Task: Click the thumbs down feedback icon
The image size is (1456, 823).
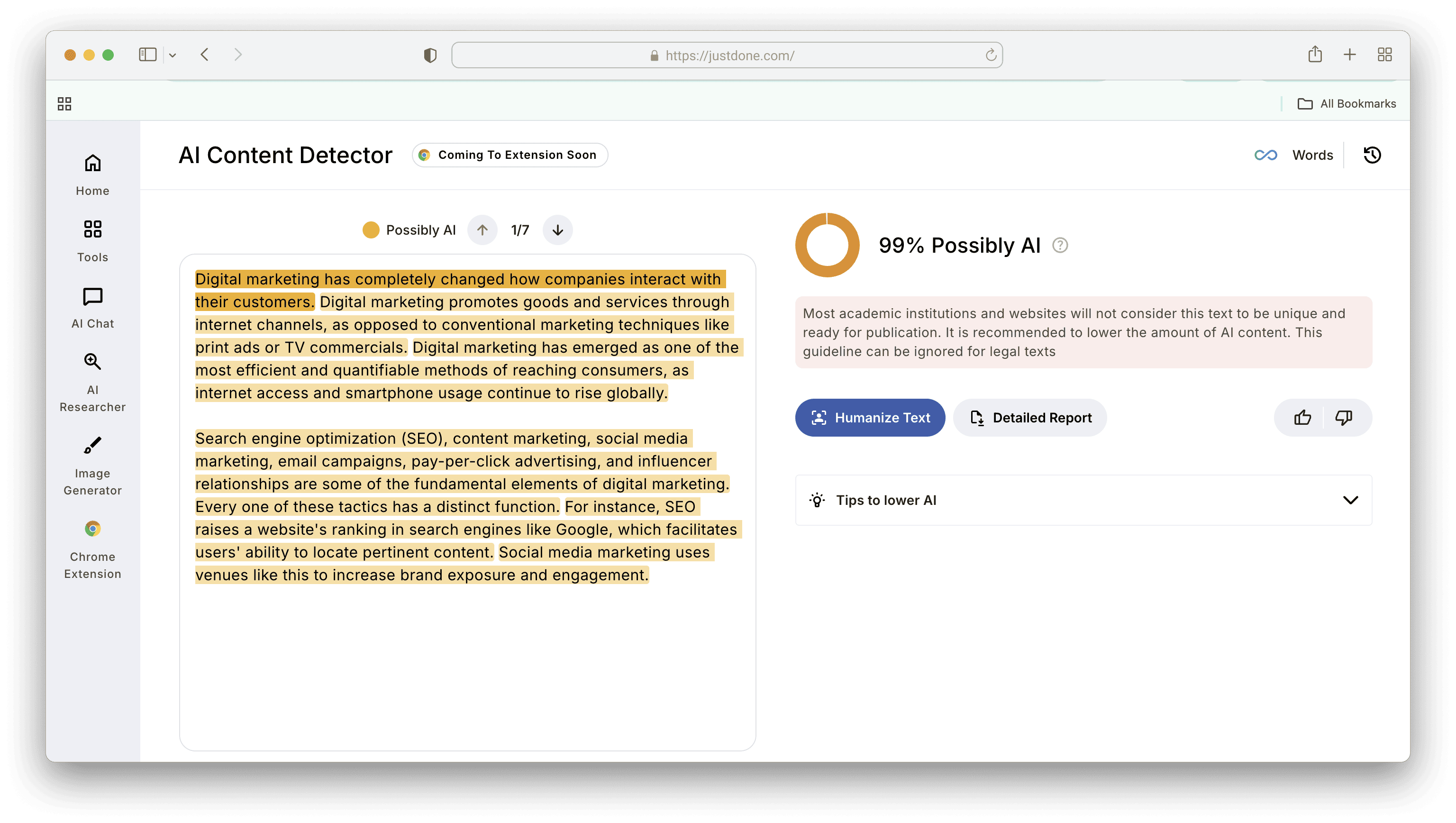Action: coord(1344,418)
